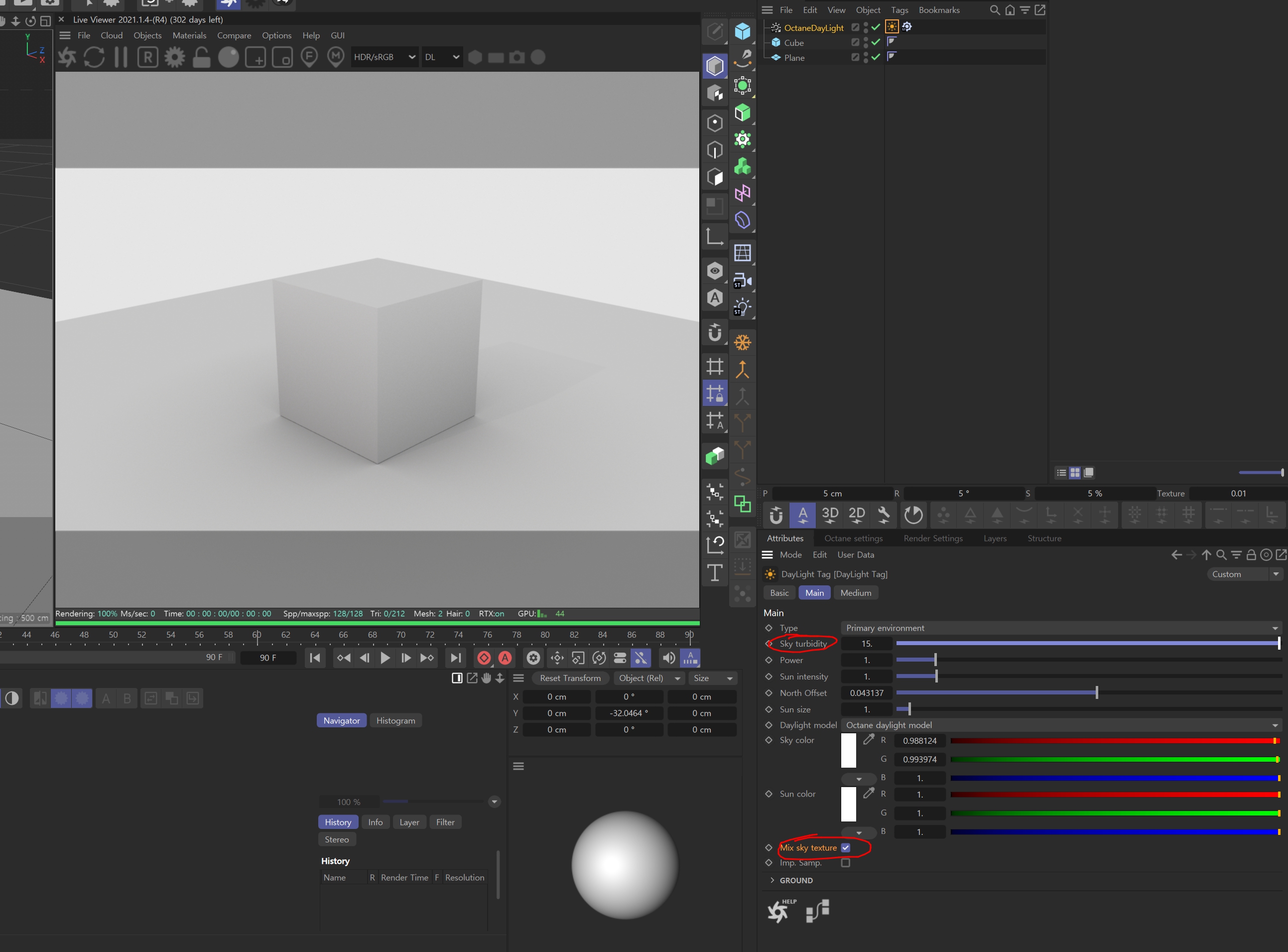The height and width of the screenshot is (952, 1288).
Task: Click the Octane help logo icon
Action: tap(781, 911)
